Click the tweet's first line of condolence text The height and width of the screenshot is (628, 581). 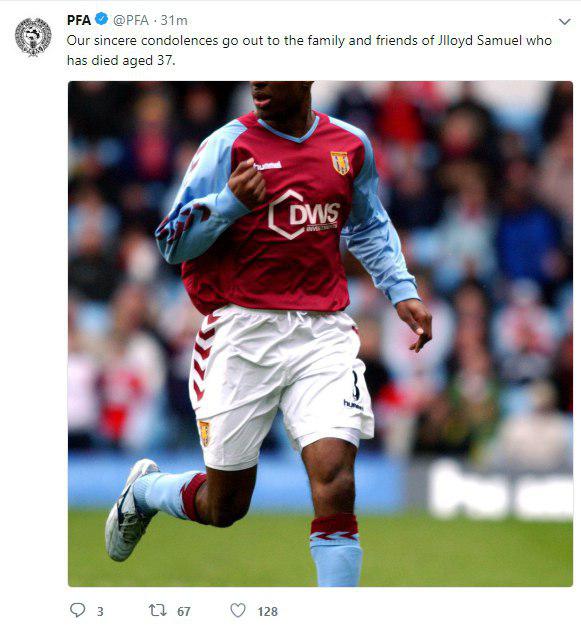(x=309, y=41)
